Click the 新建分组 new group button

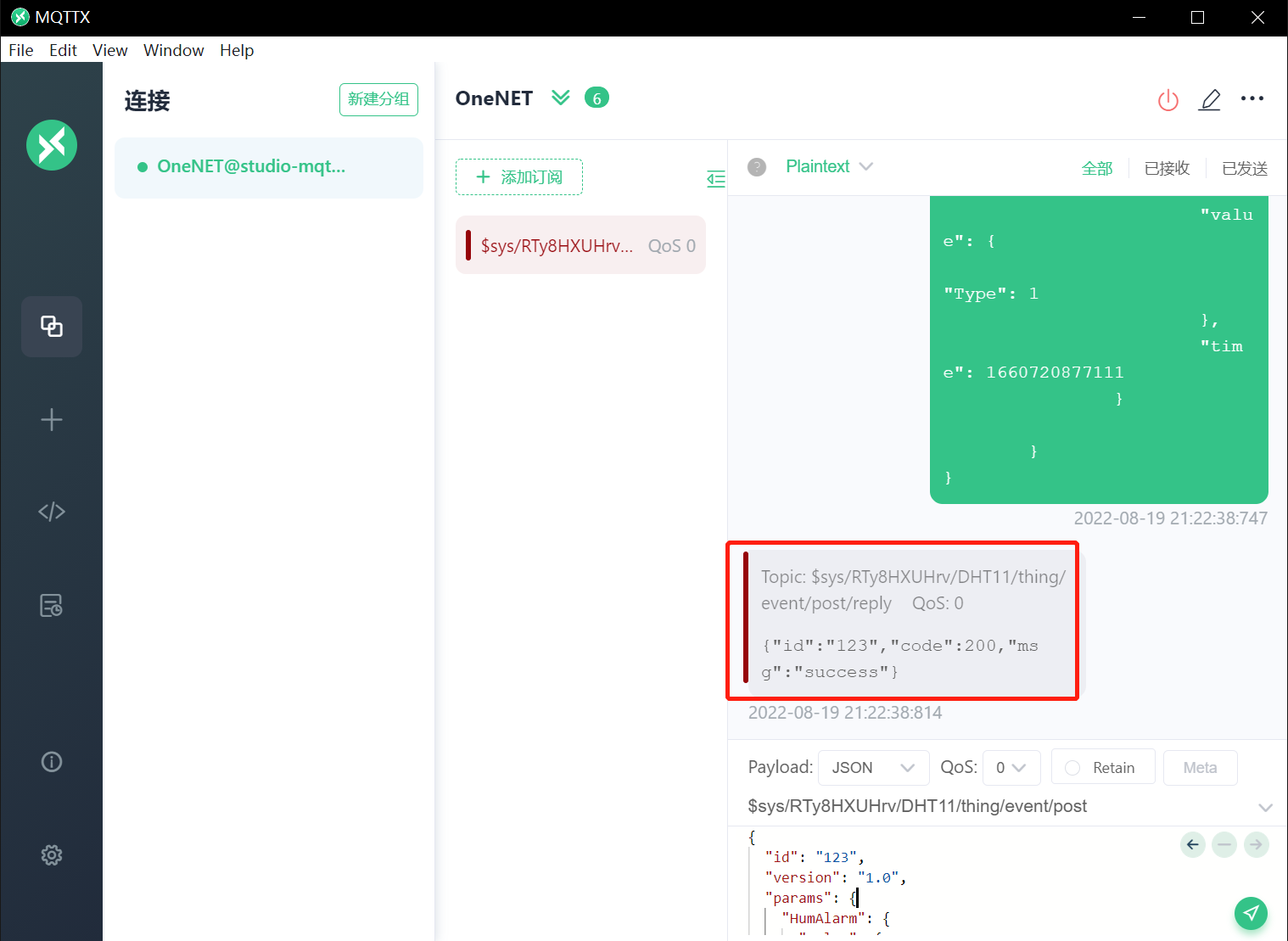pyautogui.click(x=378, y=99)
